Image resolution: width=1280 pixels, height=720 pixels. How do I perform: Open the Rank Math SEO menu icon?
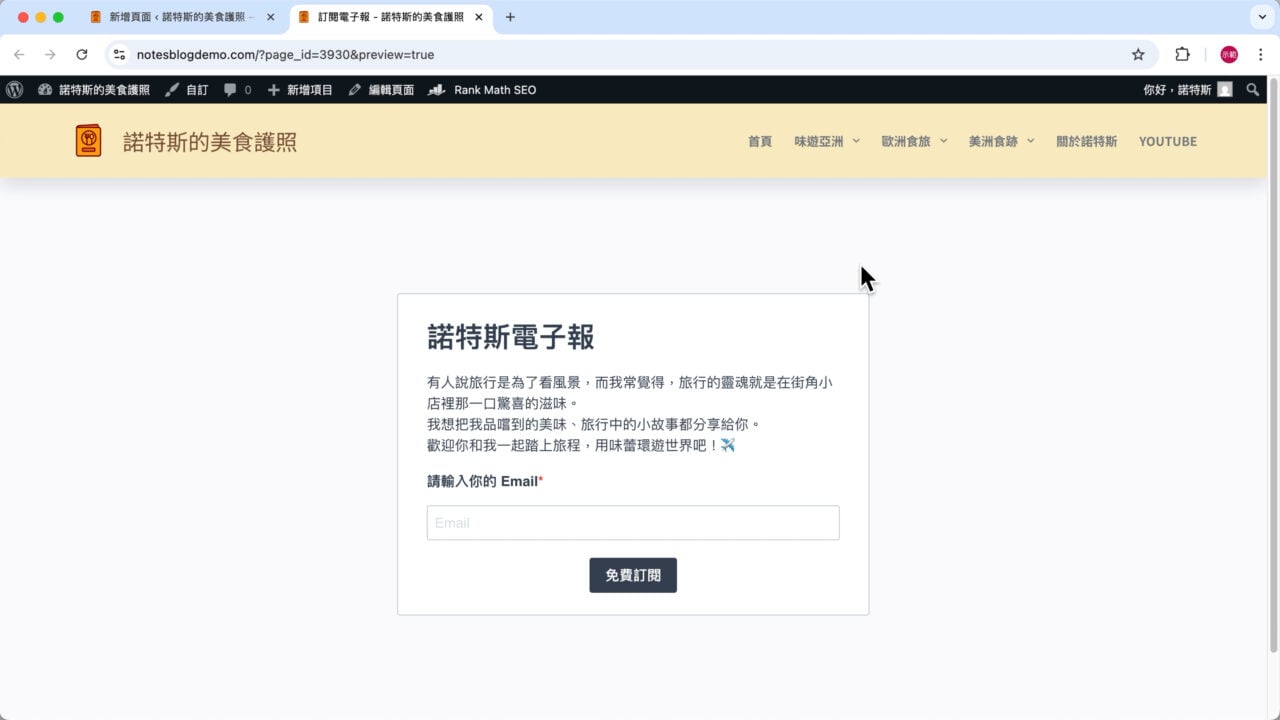pos(435,89)
